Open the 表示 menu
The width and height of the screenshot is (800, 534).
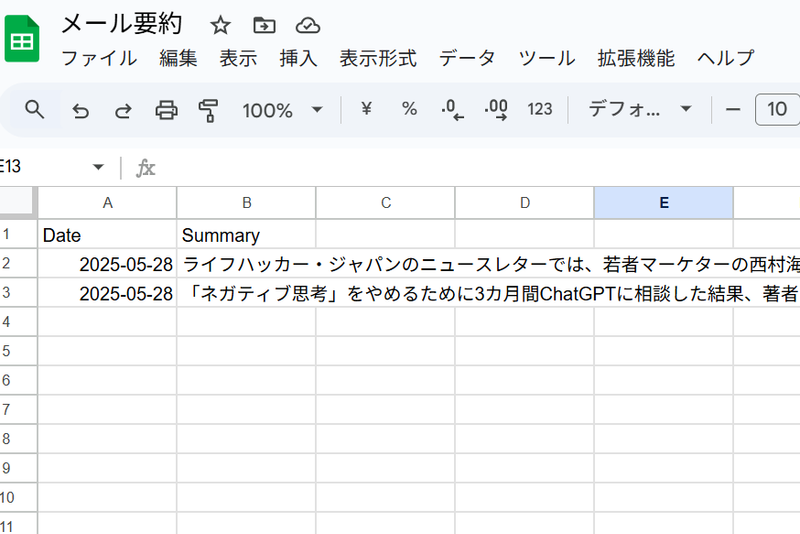[x=238, y=58]
